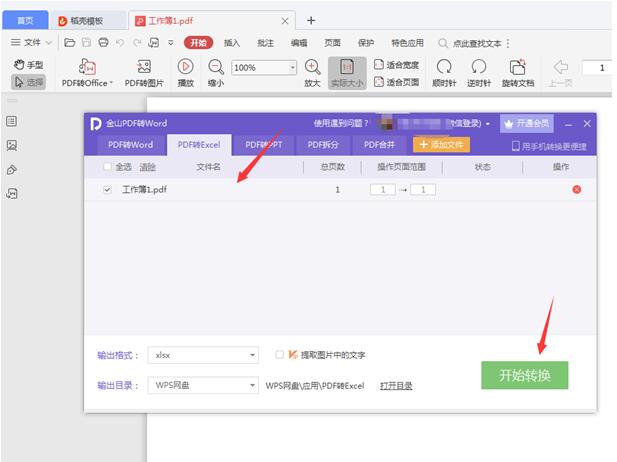This screenshot has width=617, height=462.
Task: Open the PDF转Office converter
Action: [87, 73]
